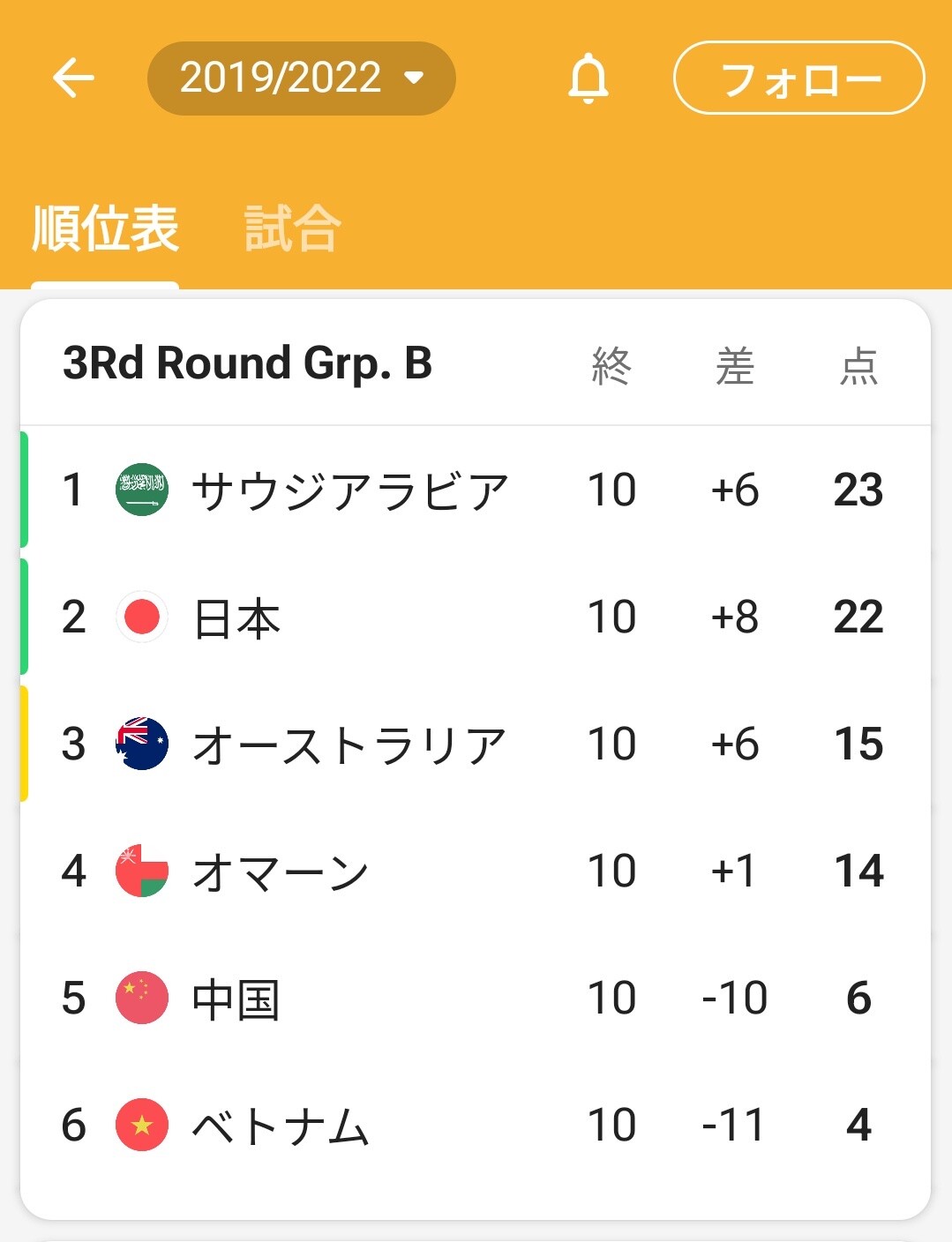Tap the China flag icon
This screenshot has width=952, height=1242.
click(142, 998)
